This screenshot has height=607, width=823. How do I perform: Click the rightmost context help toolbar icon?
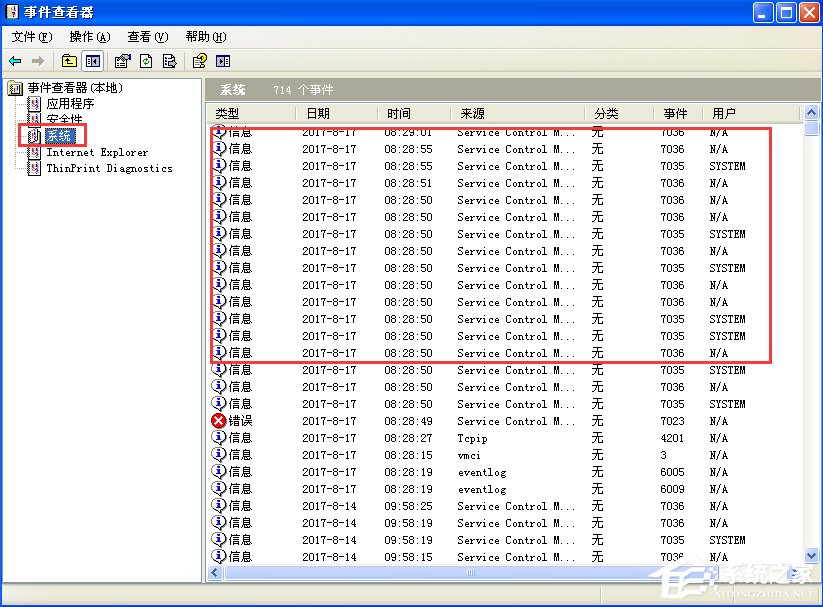pos(225,61)
